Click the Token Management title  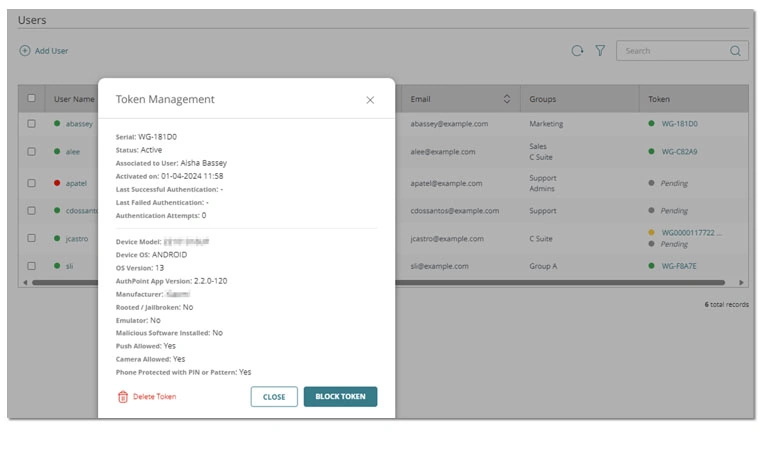point(165,99)
